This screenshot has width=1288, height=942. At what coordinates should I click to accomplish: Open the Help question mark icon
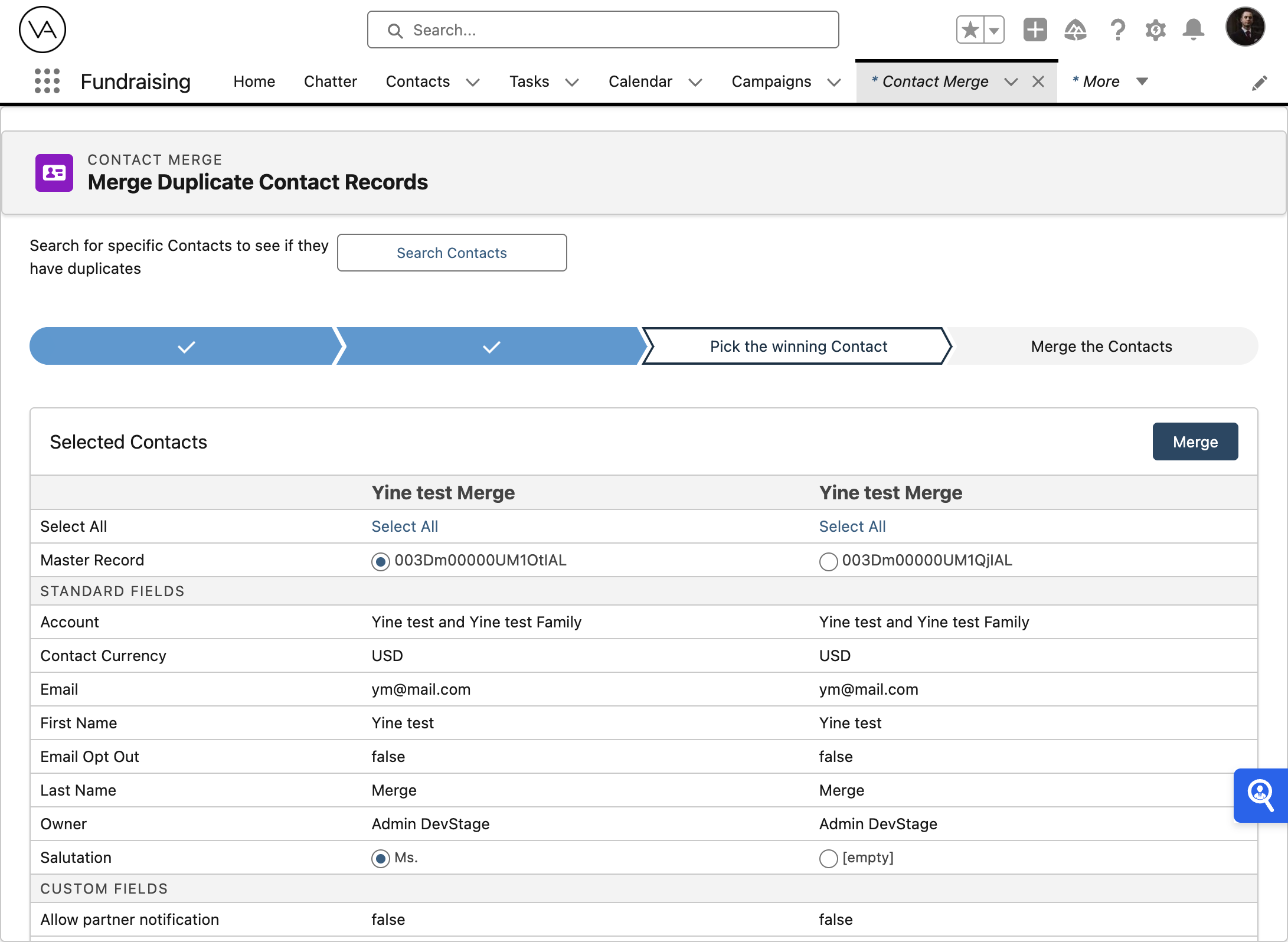pyautogui.click(x=1117, y=30)
